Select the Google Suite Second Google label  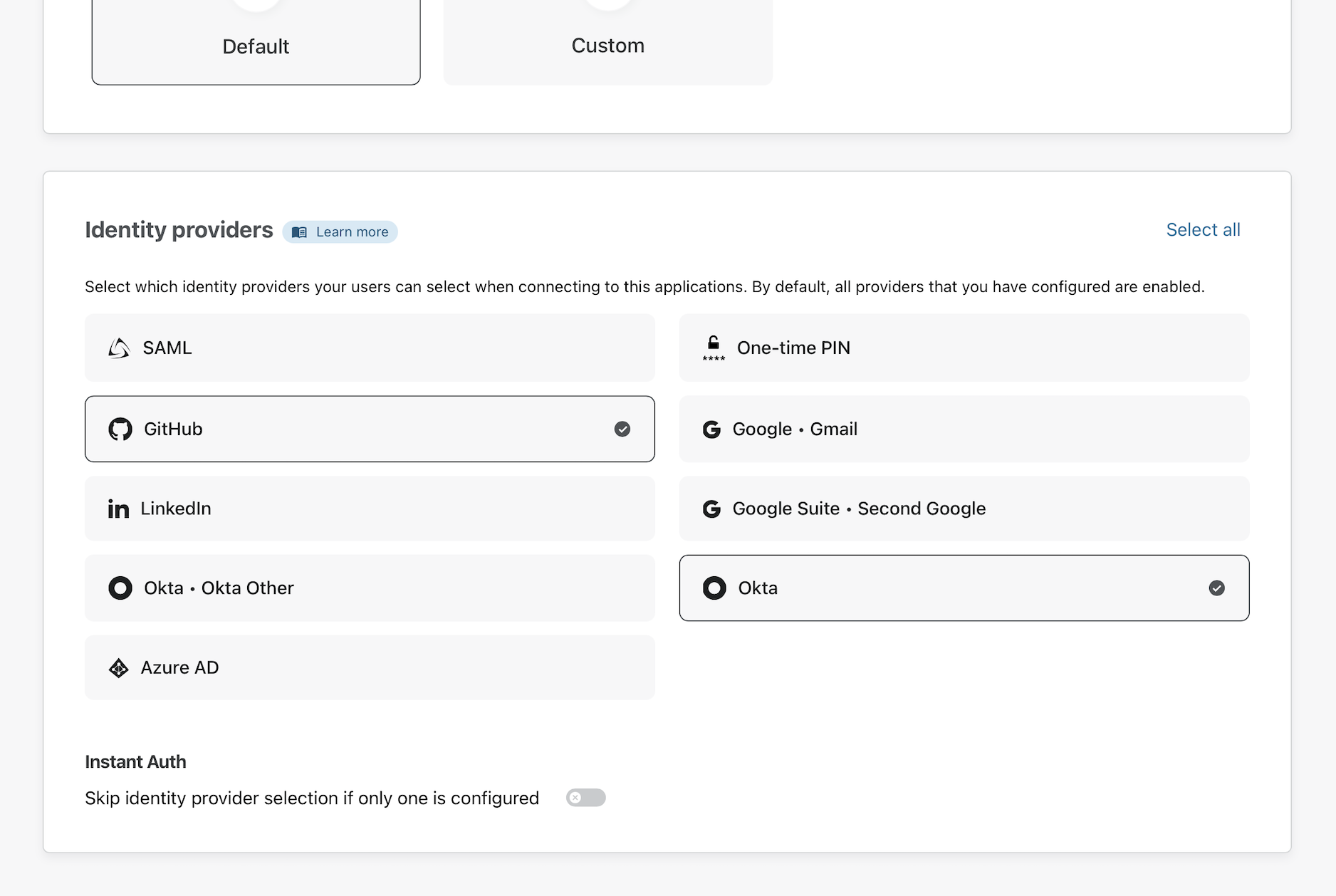(859, 509)
